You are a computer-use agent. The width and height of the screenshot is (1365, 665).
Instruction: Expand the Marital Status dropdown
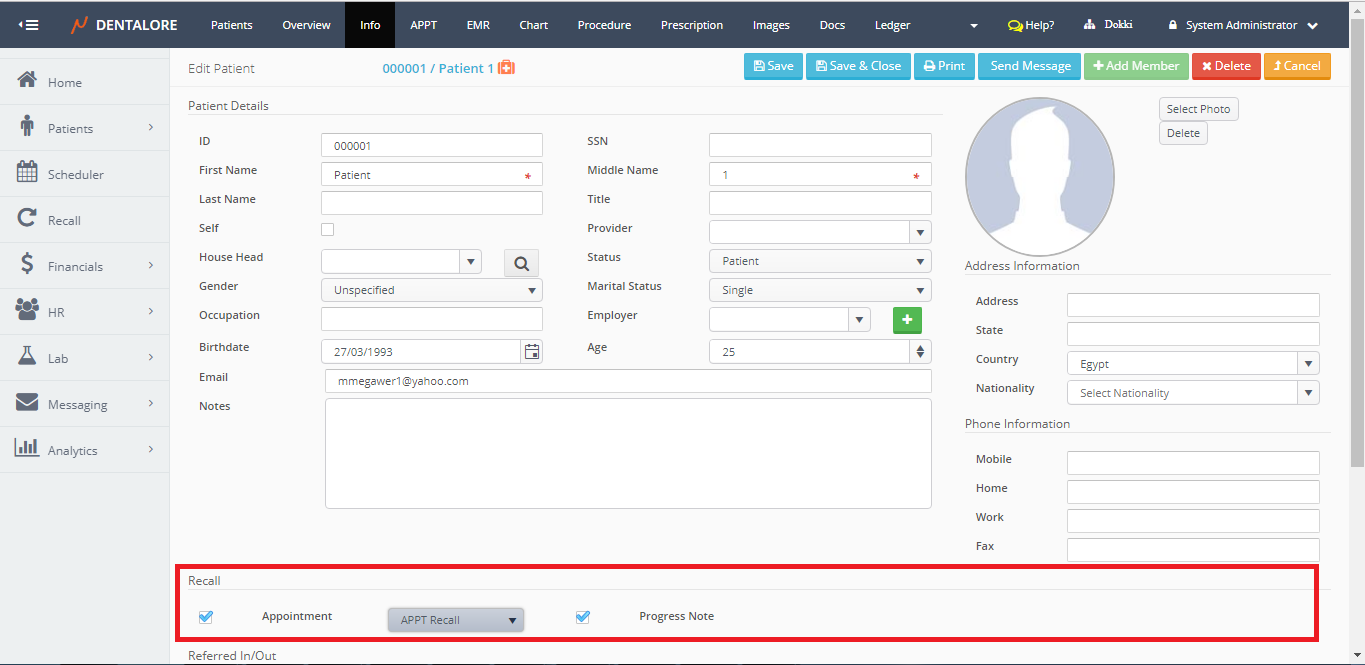click(x=819, y=290)
